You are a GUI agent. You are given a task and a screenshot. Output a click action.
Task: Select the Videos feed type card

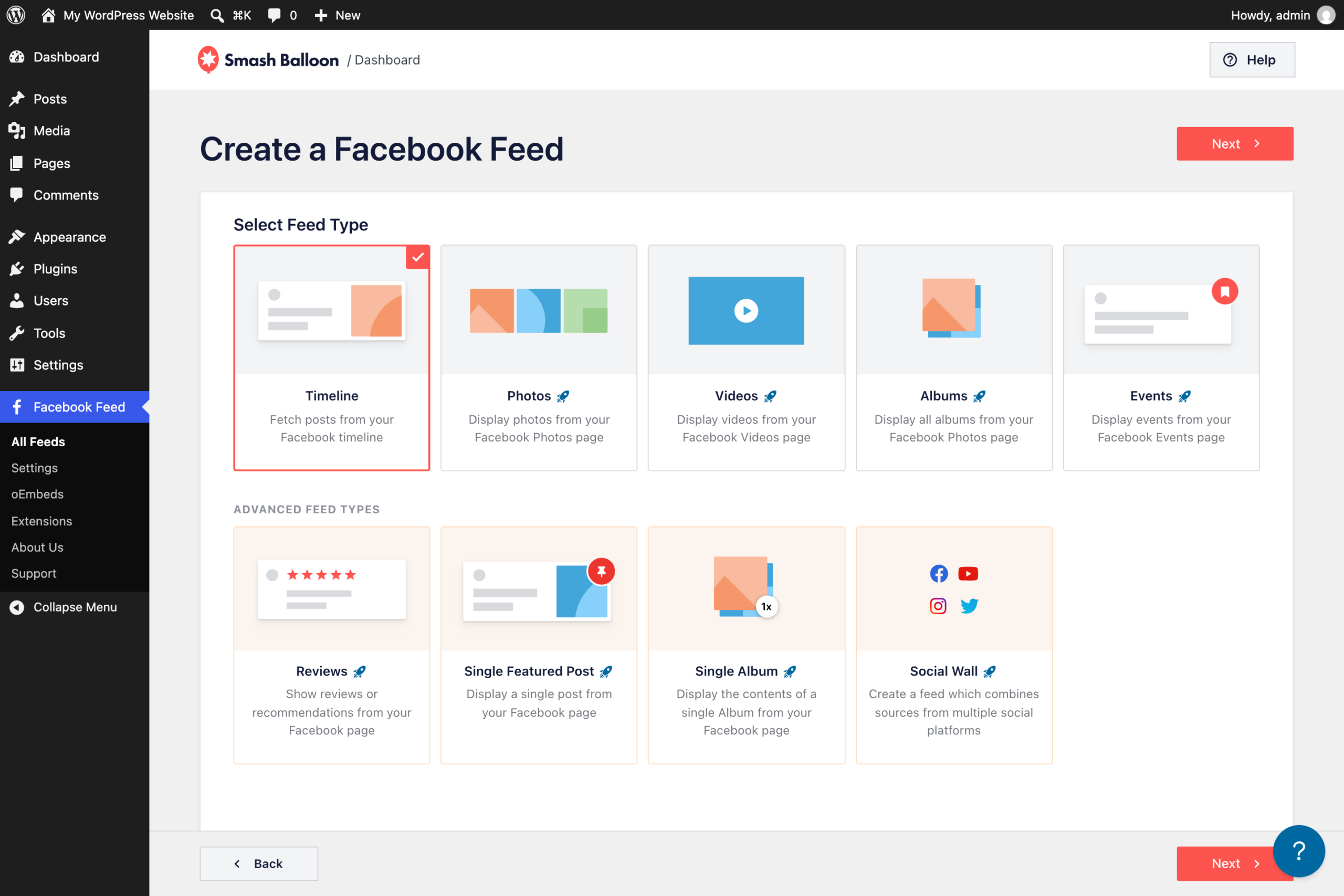click(746, 357)
